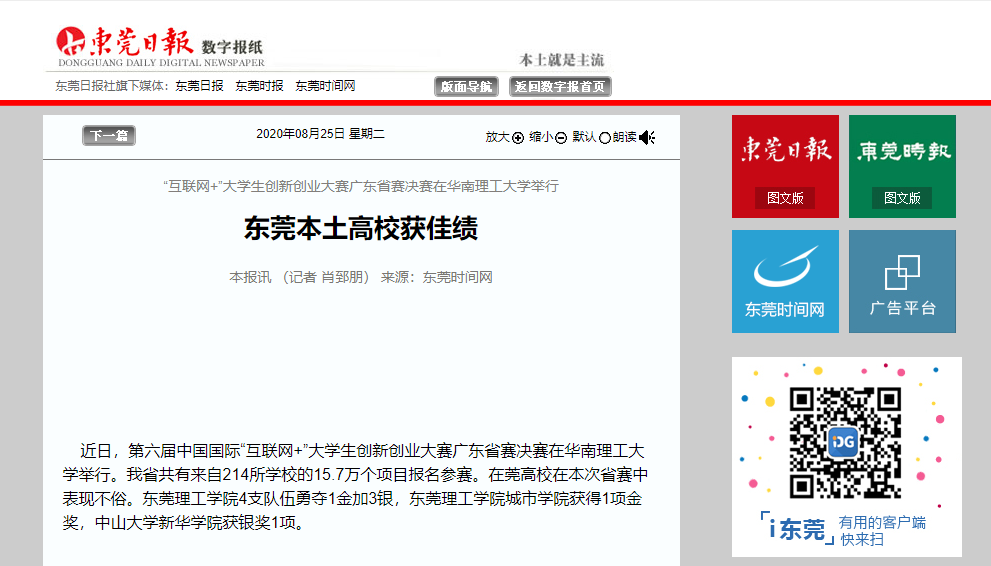
Task: Open the 东莞时间网 blue tile
Action: pyautogui.click(x=785, y=281)
